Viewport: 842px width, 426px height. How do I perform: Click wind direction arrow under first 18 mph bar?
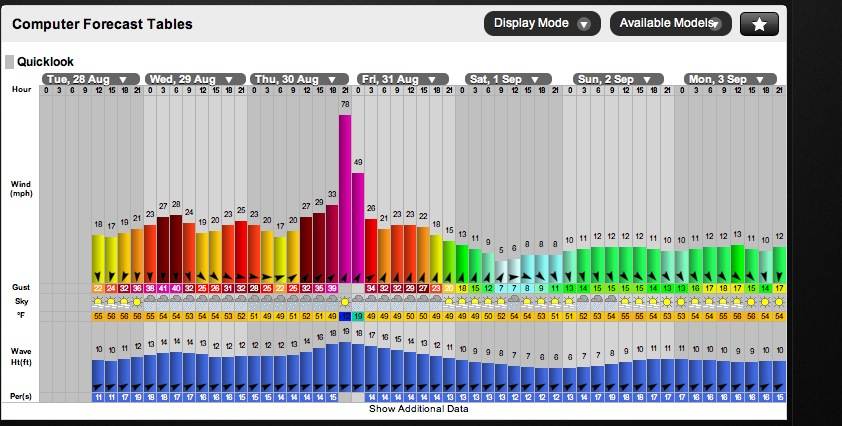tap(98, 275)
